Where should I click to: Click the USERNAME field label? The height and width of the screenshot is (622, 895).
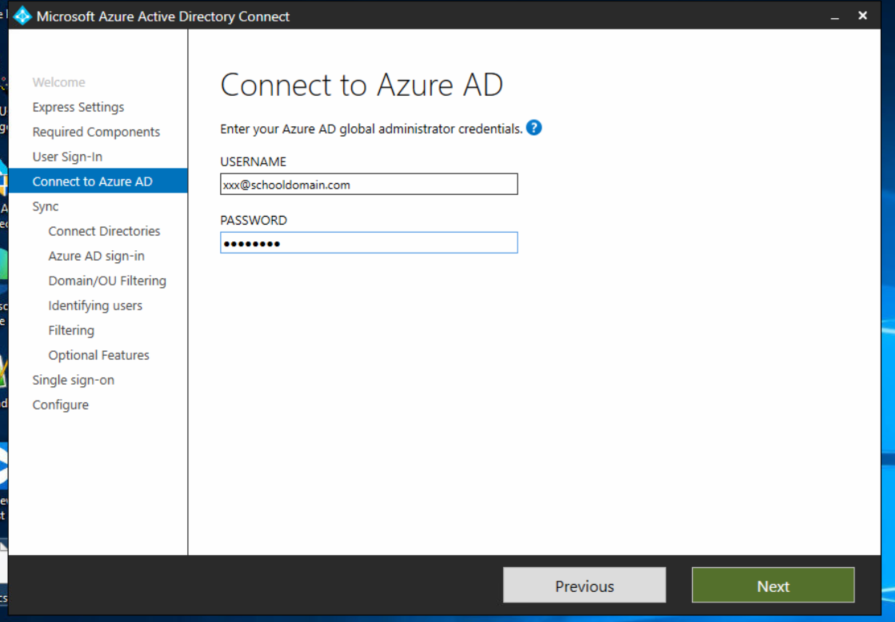click(x=253, y=162)
